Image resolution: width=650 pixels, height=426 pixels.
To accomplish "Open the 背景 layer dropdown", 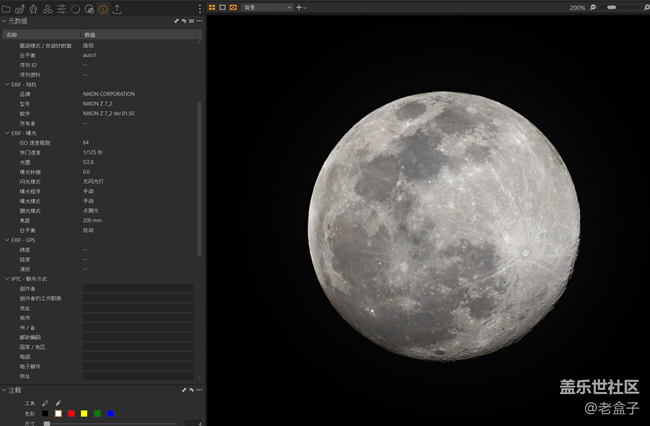I will click(x=267, y=7).
